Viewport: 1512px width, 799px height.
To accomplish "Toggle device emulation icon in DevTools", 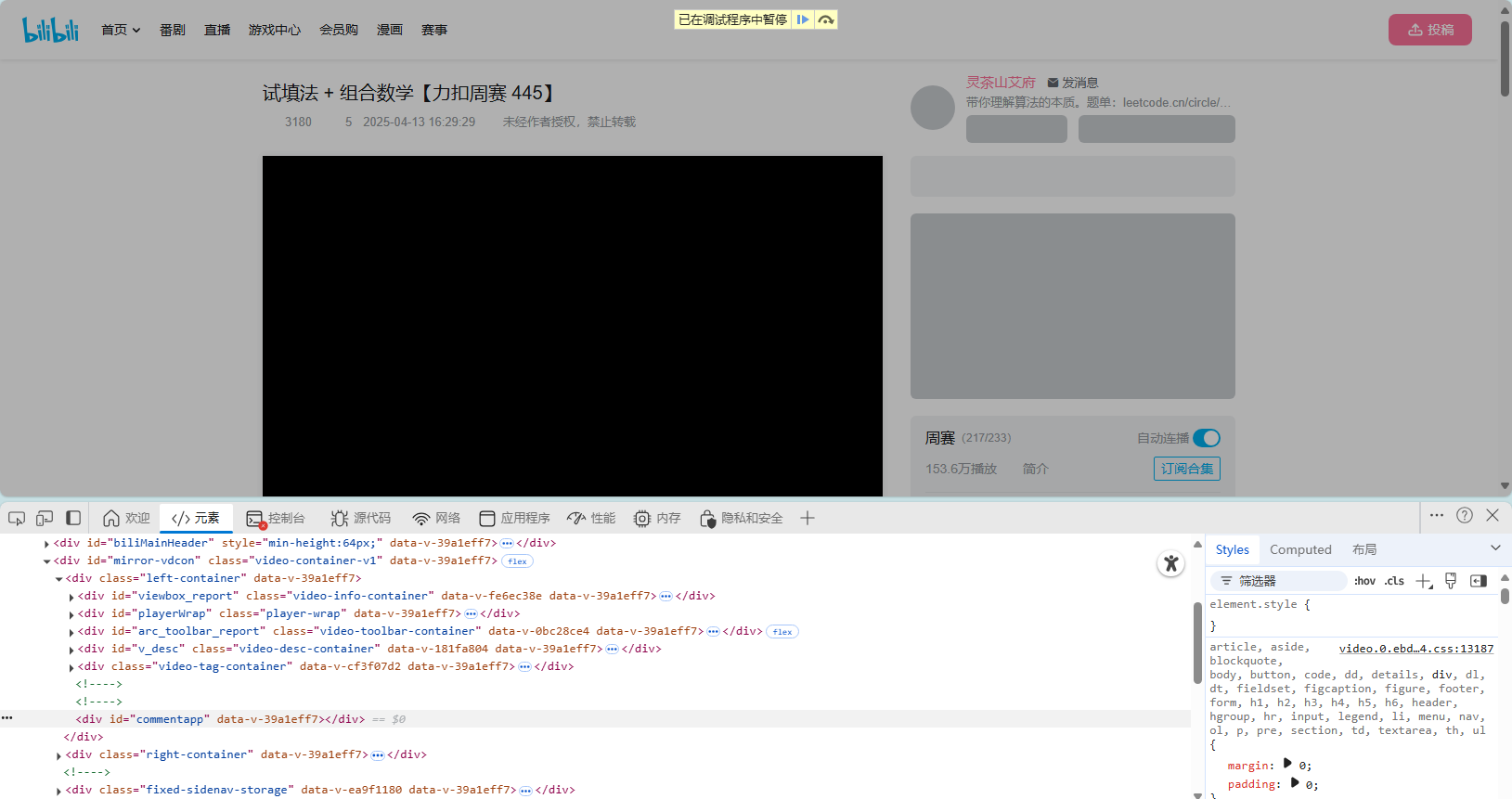I will pyautogui.click(x=45, y=518).
